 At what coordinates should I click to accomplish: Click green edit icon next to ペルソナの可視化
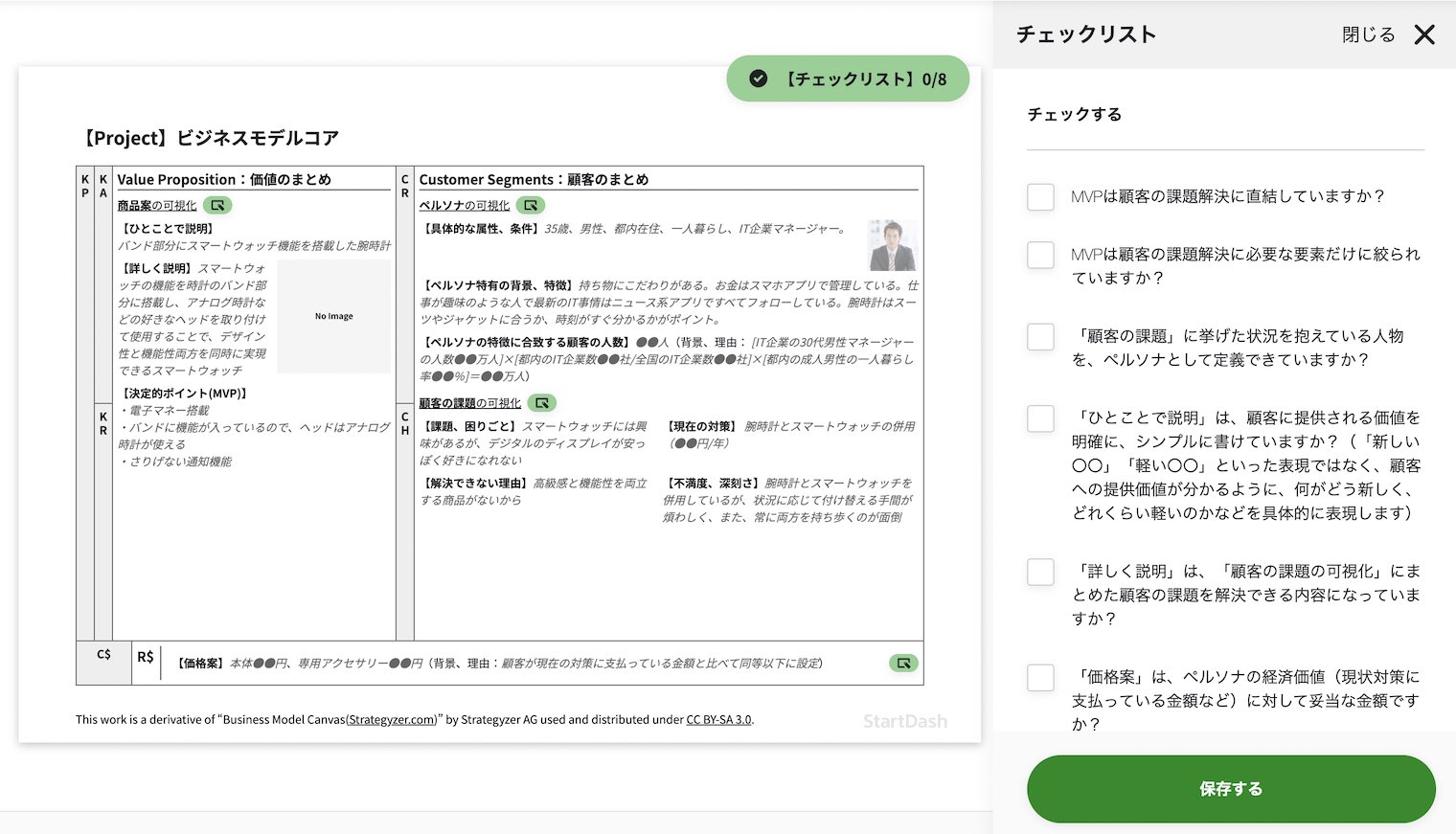pos(531,205)
